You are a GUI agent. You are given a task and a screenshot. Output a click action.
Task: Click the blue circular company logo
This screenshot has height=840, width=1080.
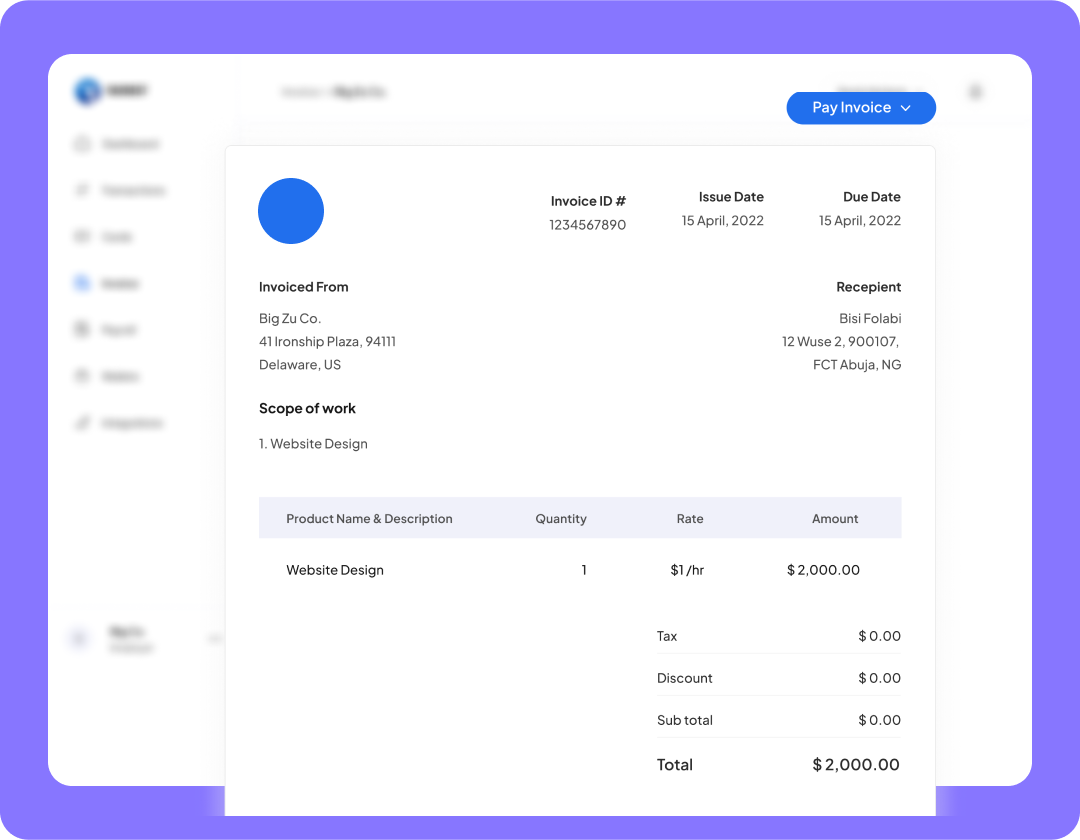click(291, 211)
